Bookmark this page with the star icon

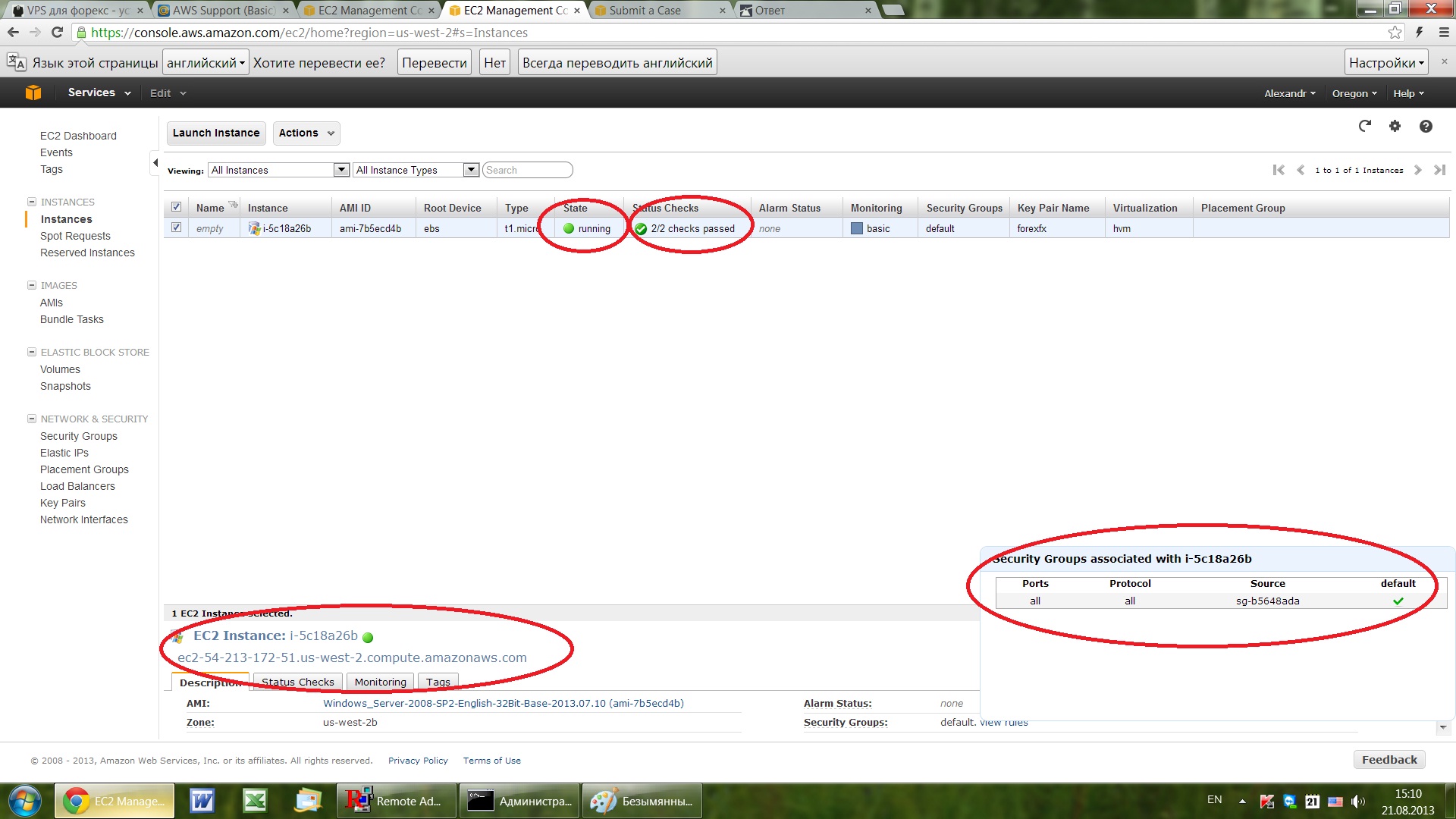(1395, 33)
